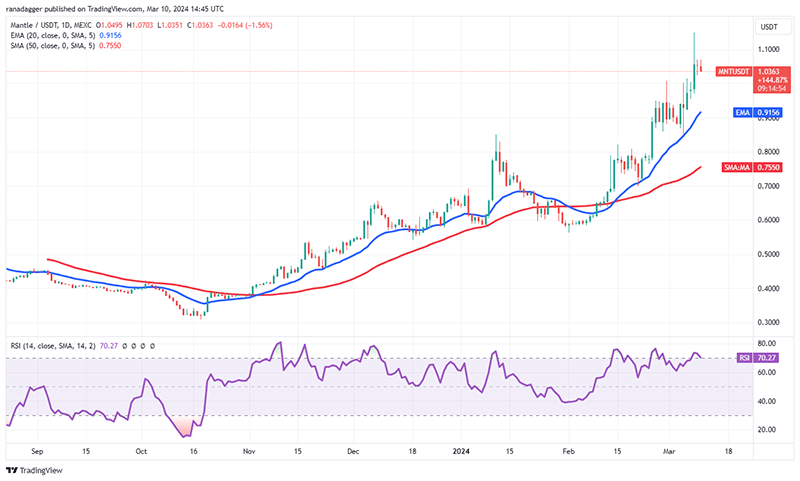Click the 80.00 RSI axis label
800x481 pixels.
click(x=767, y=343)
